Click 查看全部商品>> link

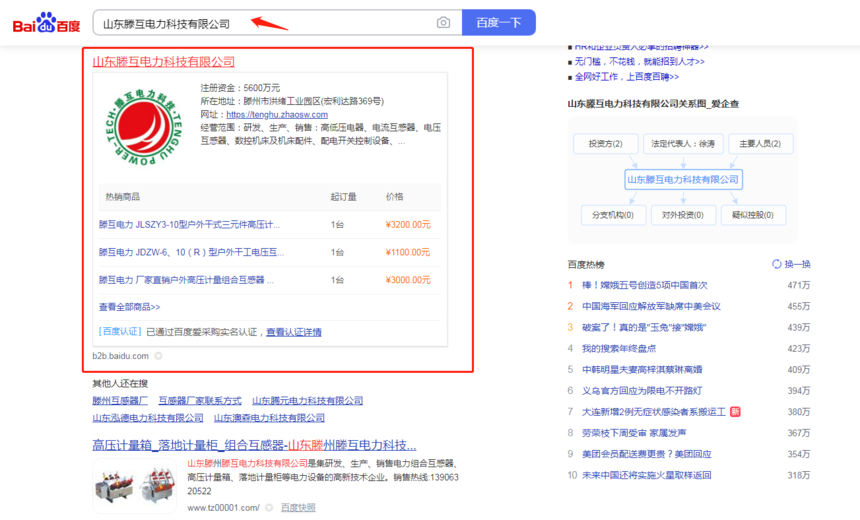[129, 307]
